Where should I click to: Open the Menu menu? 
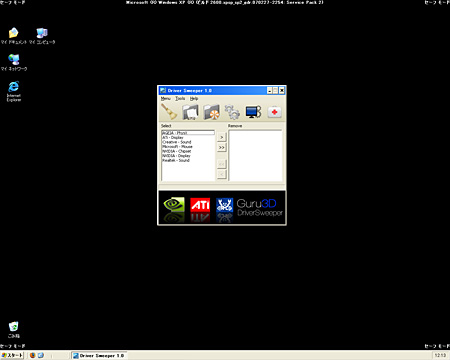click(166, 99)
